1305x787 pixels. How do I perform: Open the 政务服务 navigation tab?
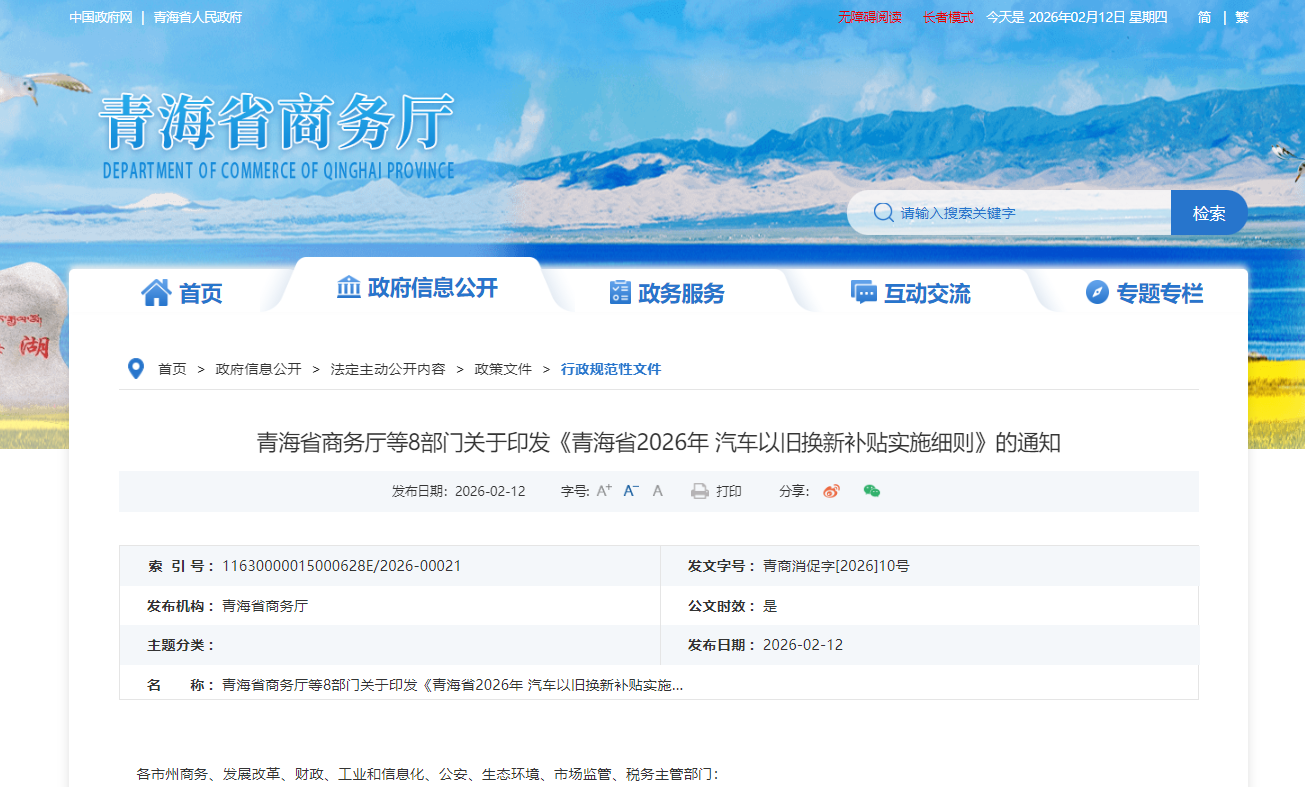pyautogui.click(x=667, y=293)
